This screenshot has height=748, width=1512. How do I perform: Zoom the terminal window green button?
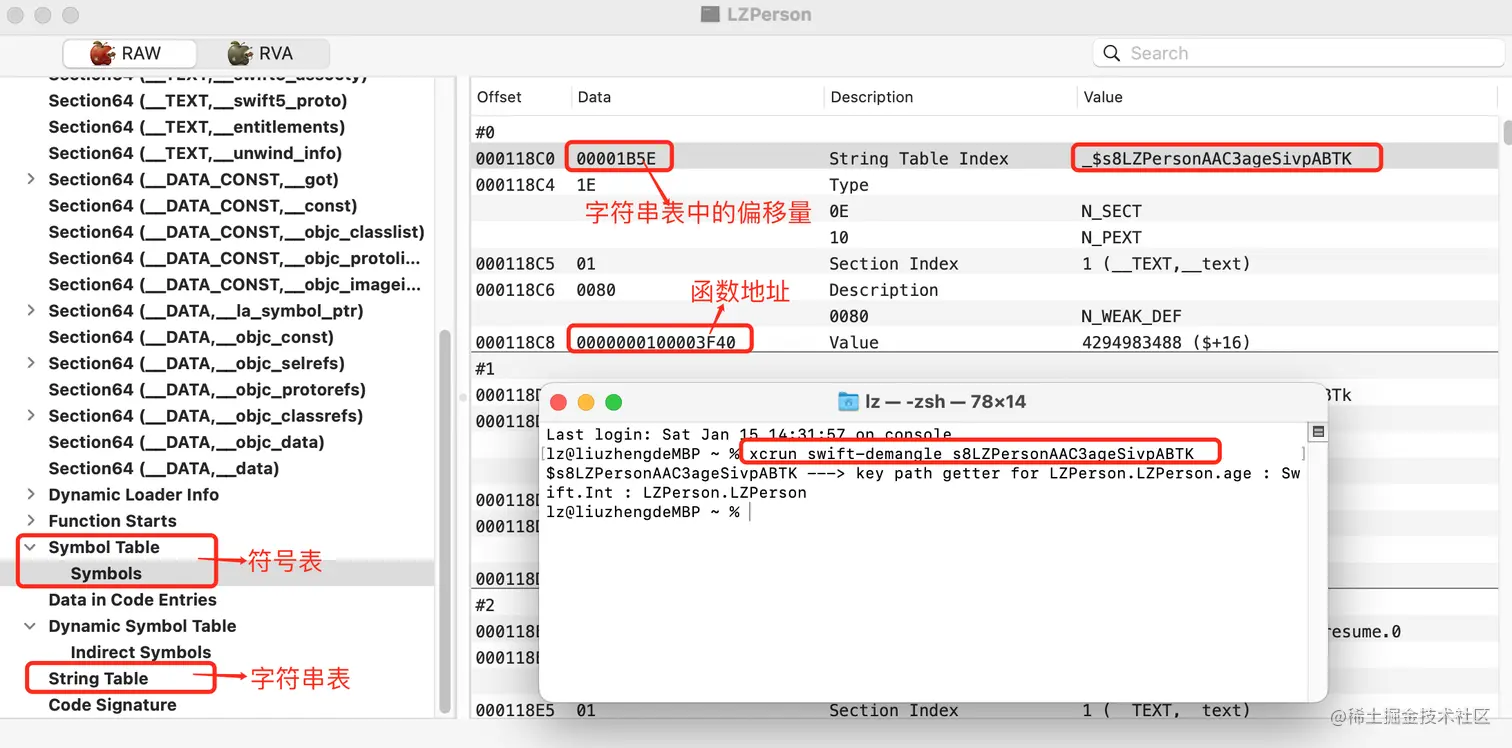(614, 402)
